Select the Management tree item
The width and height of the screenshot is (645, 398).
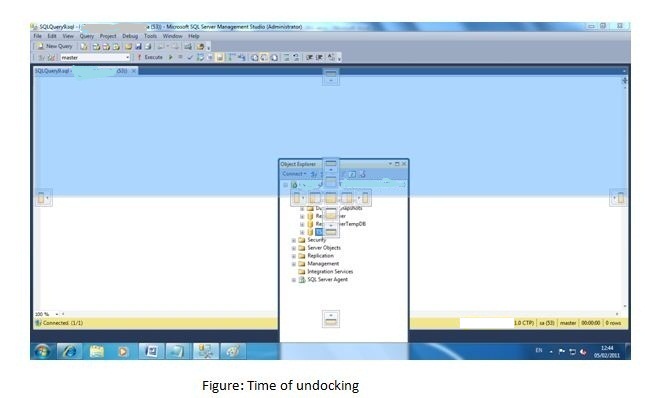pyautogui.click(x=323, y=264)
